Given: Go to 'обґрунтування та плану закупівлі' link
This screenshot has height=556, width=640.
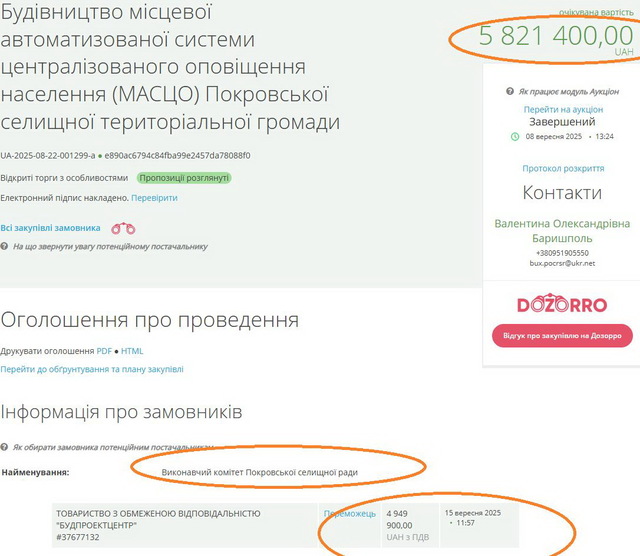Looking at the screenshot, I should point(92,369).
